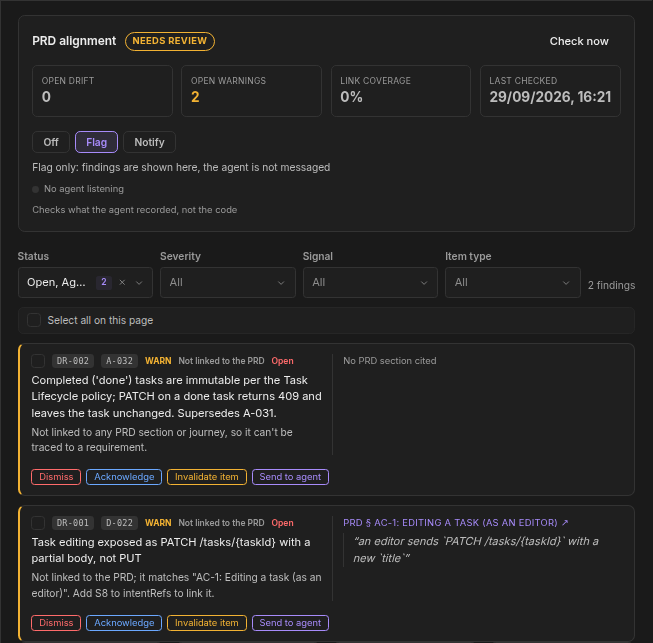
Task: Dismiss the DR-002 finding
Action: click(56, 477)
